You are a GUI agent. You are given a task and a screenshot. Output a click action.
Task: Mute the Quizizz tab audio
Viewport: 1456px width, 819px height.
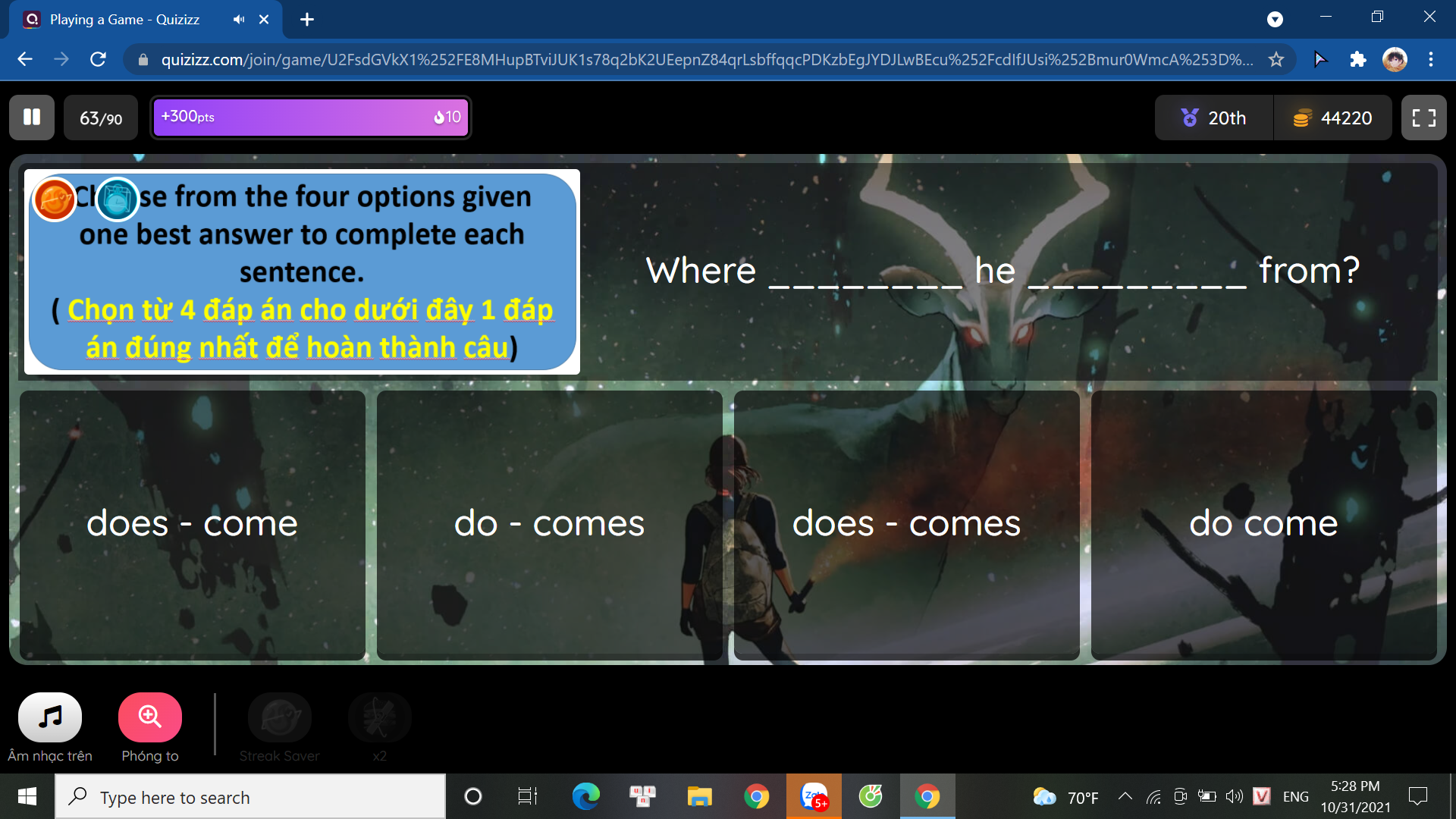(239, 20)
